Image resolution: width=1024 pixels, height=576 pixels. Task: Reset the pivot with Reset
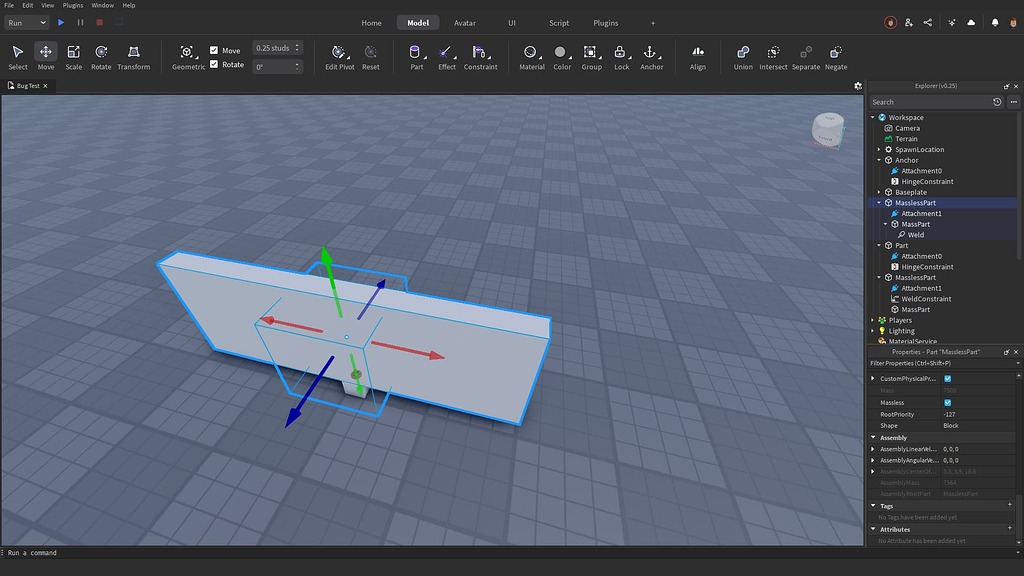coord(370,57)
